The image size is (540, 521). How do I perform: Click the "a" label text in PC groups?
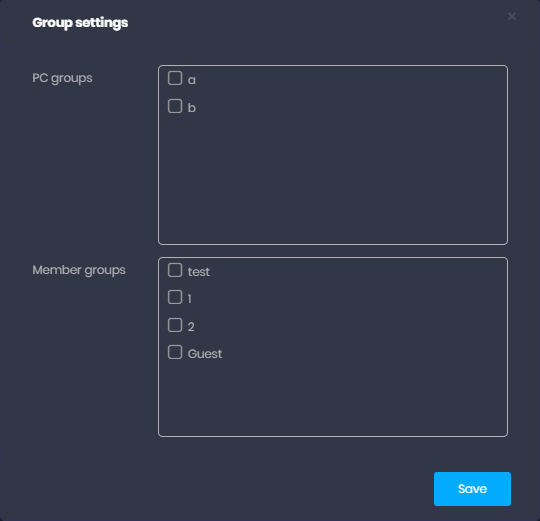[191, 80]
